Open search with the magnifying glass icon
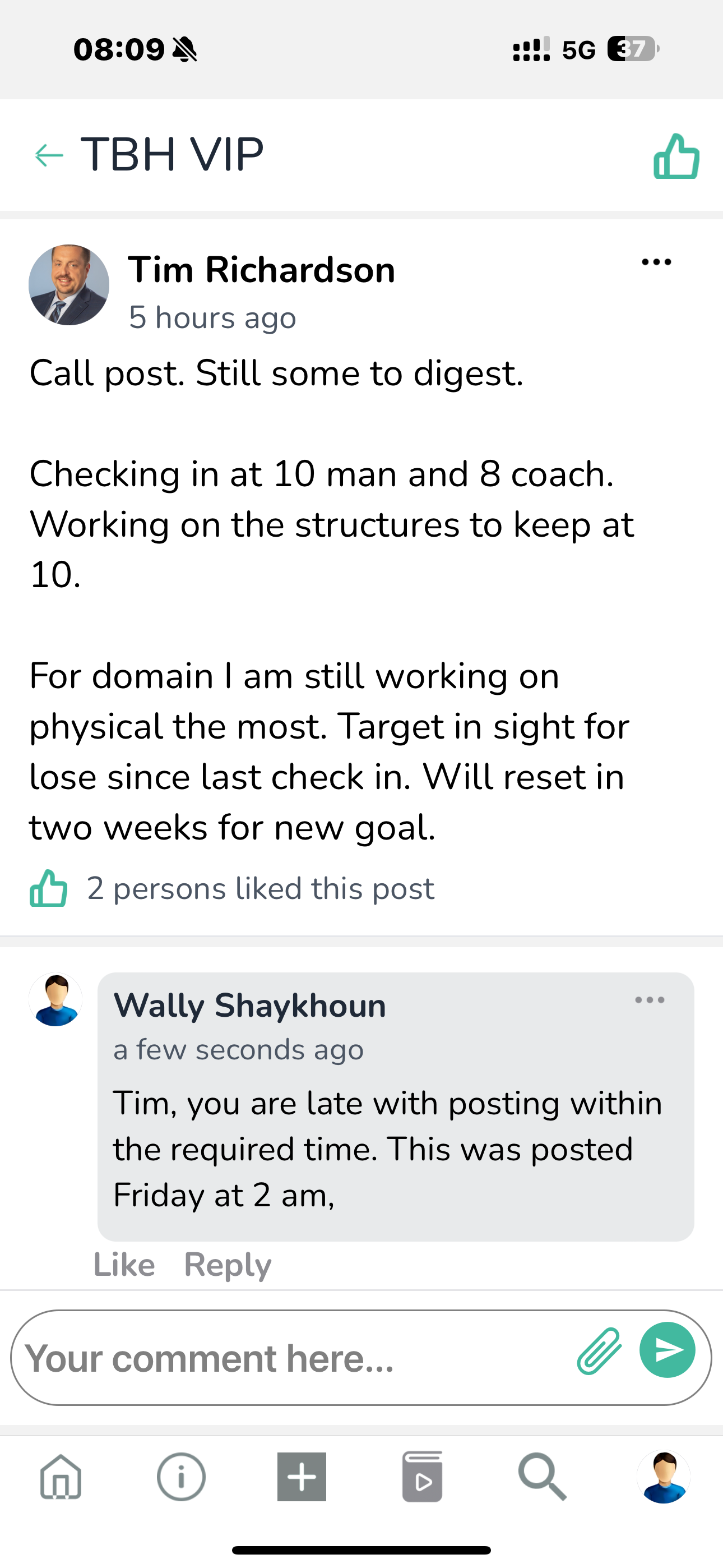The image size is (723, 1568). [543, 1477]
